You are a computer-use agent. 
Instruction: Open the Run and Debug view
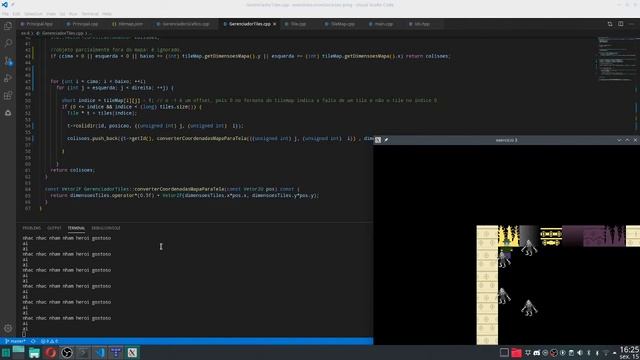(8, 78)
